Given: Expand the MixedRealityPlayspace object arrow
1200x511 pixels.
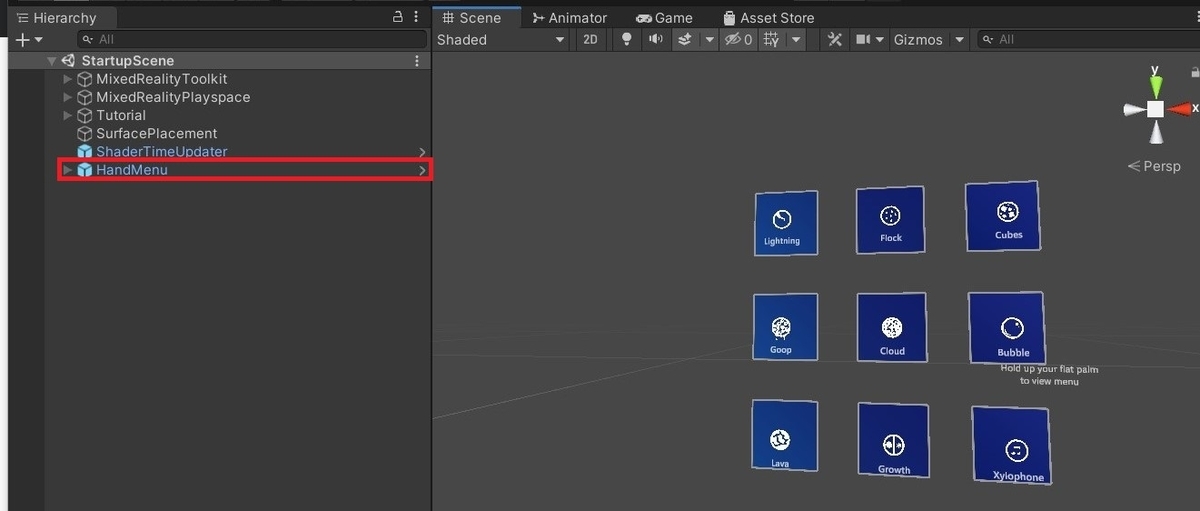Looking at the screenshot, I should [68, 97].
